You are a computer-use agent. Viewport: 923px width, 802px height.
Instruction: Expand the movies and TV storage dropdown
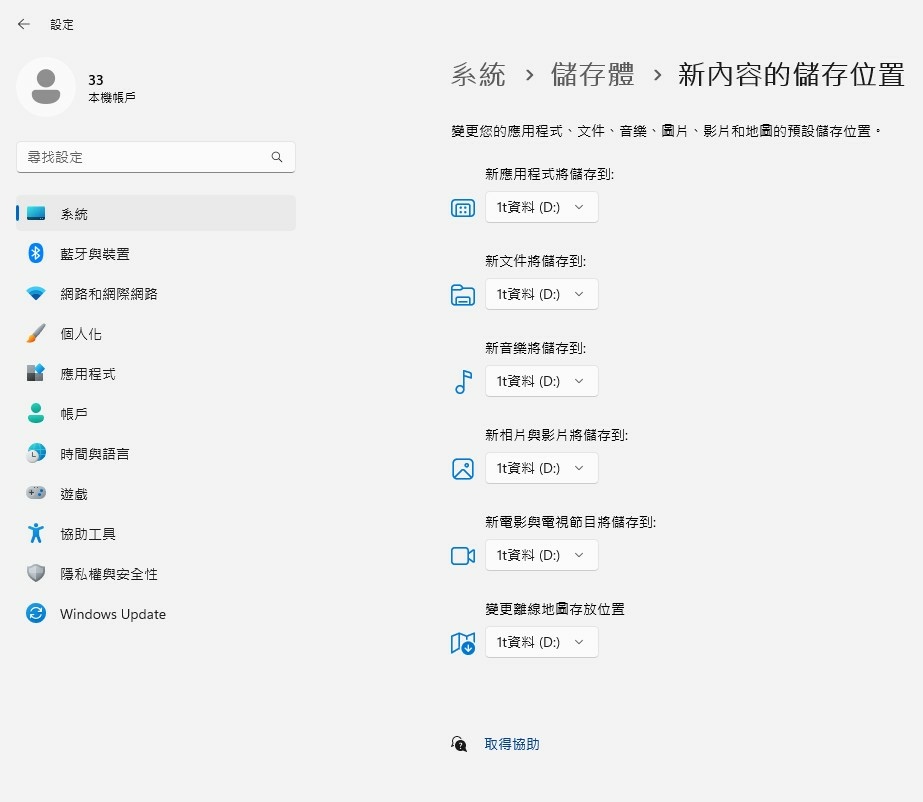[x=541, y=554]
